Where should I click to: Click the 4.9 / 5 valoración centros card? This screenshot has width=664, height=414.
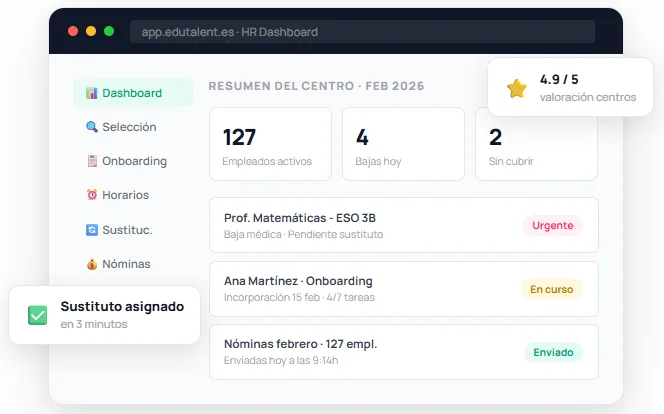(570, 87)
